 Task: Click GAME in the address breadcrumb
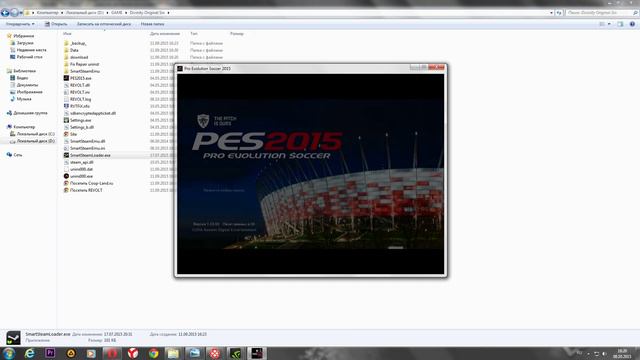[x=117, y=13]
